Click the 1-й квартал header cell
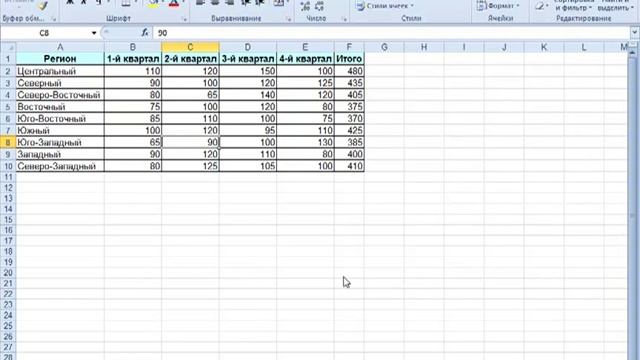 click(133, 59)
